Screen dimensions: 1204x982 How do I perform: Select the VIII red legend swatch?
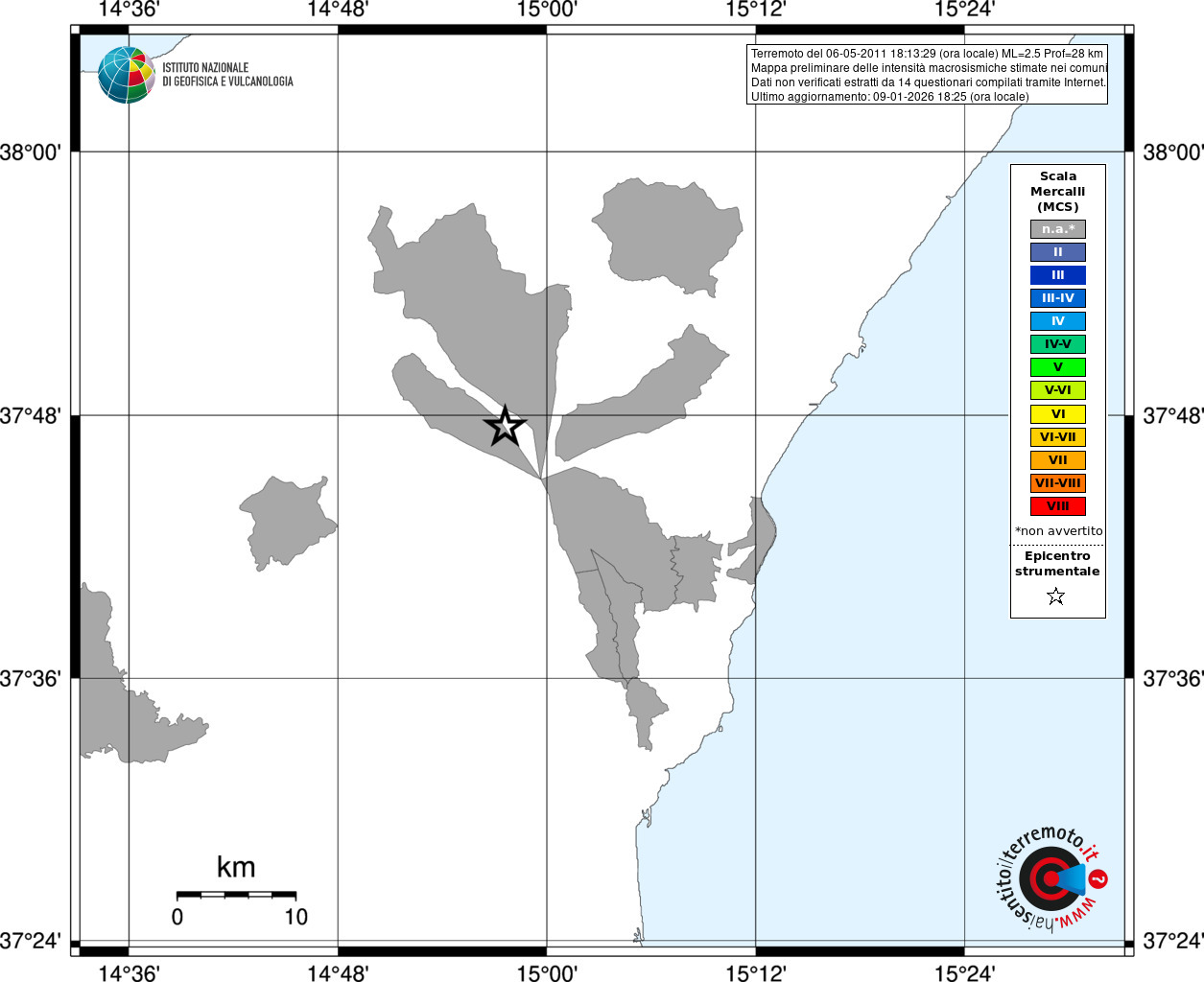1058,506
